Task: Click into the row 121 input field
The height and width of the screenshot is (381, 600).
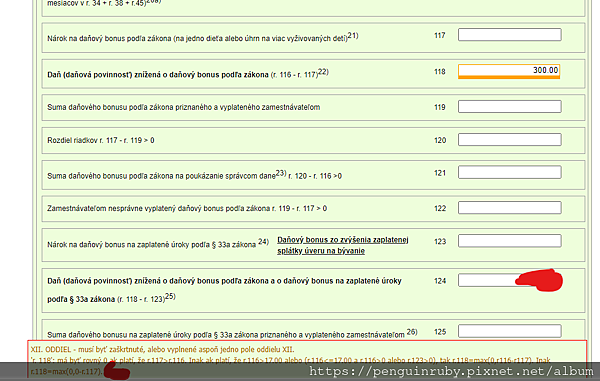Action: [x=509, y=172]
